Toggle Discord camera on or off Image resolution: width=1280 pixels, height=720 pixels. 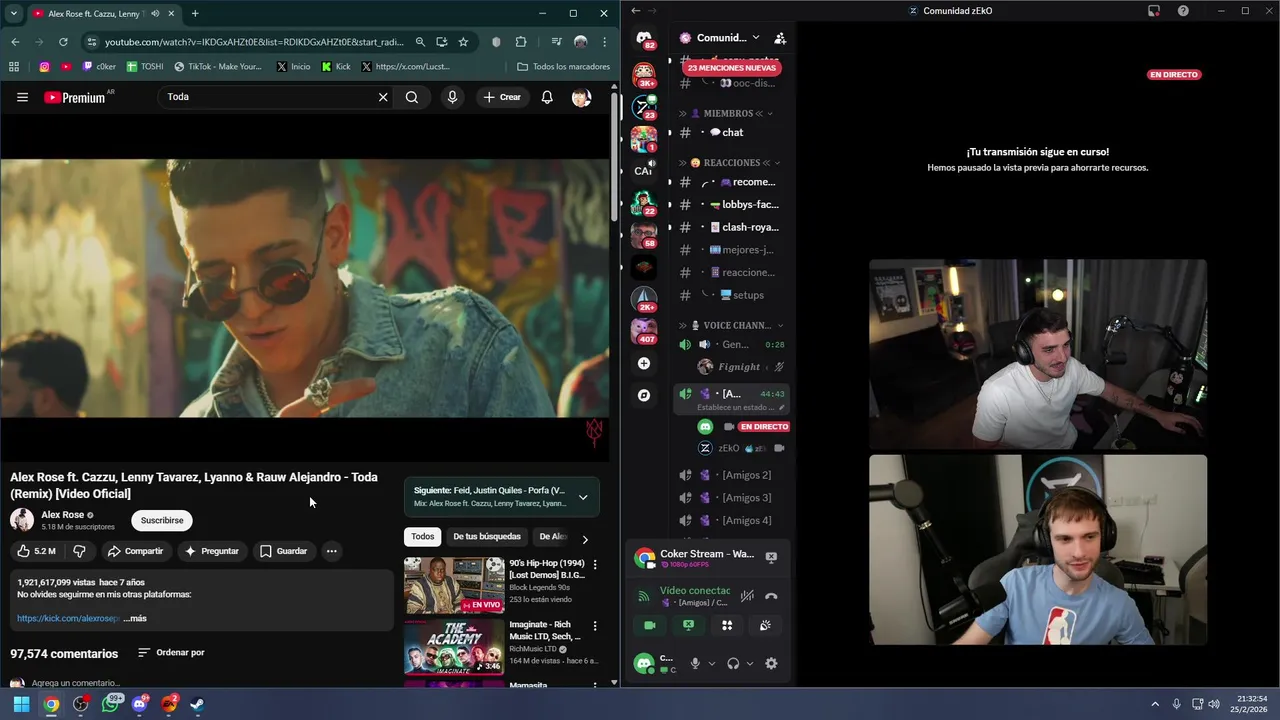pyautogui.click(x=650, y=625)
